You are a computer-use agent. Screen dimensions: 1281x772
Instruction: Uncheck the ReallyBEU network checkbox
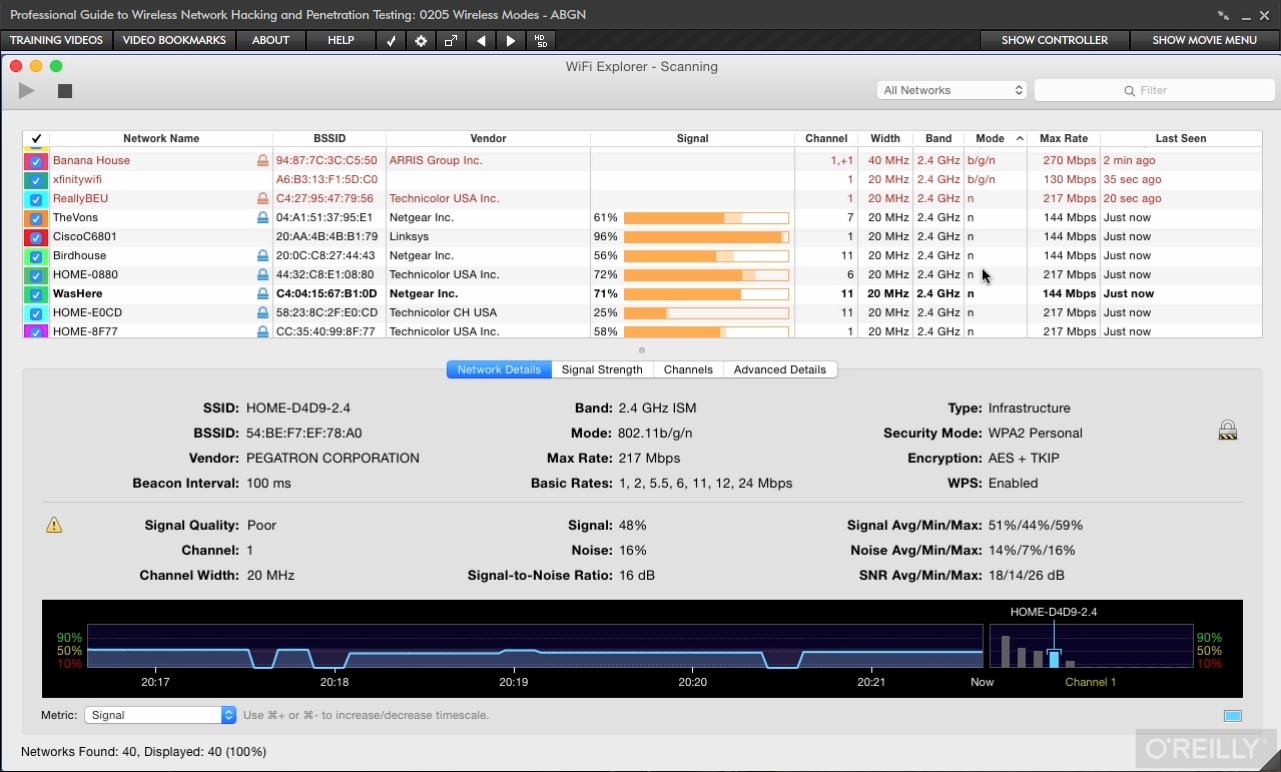coord(36,199)
